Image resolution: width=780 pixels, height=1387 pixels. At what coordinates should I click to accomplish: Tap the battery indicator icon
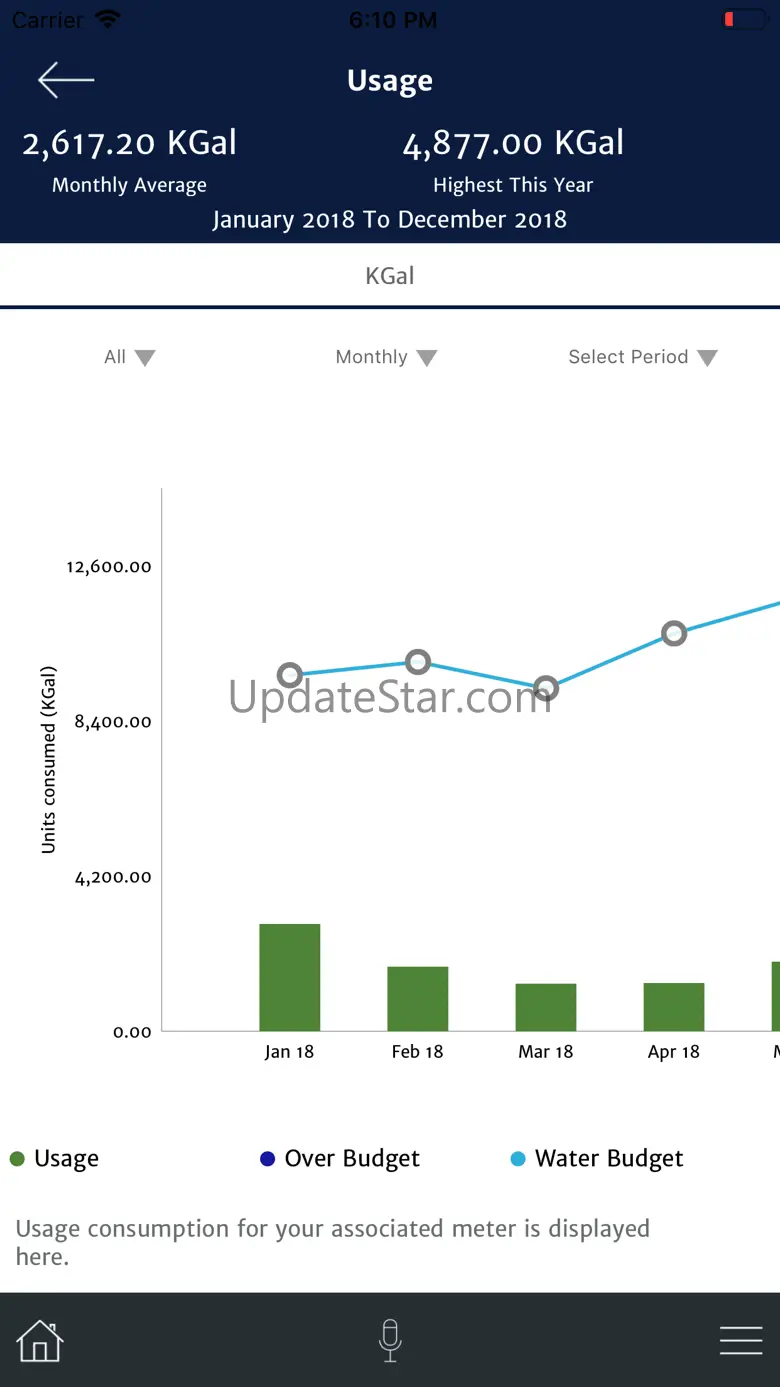(x=745, y=19)
